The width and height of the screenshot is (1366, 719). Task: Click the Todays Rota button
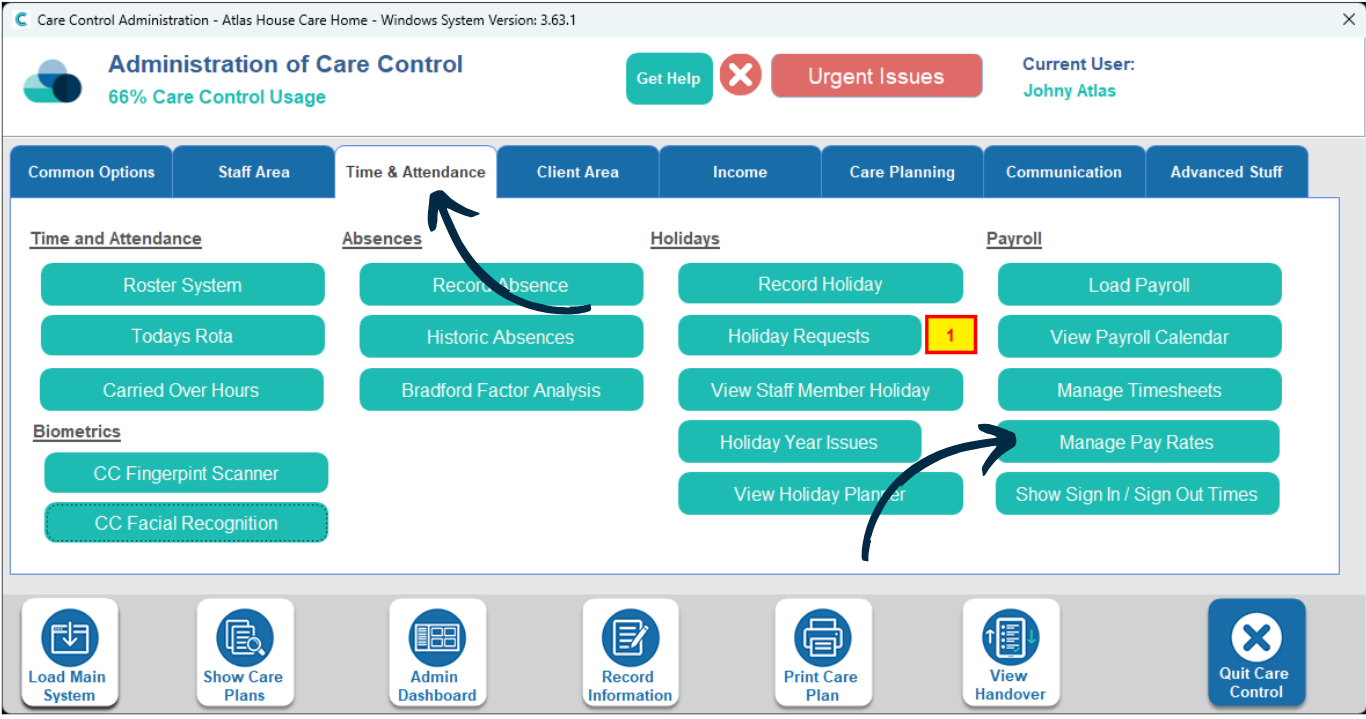183,336
